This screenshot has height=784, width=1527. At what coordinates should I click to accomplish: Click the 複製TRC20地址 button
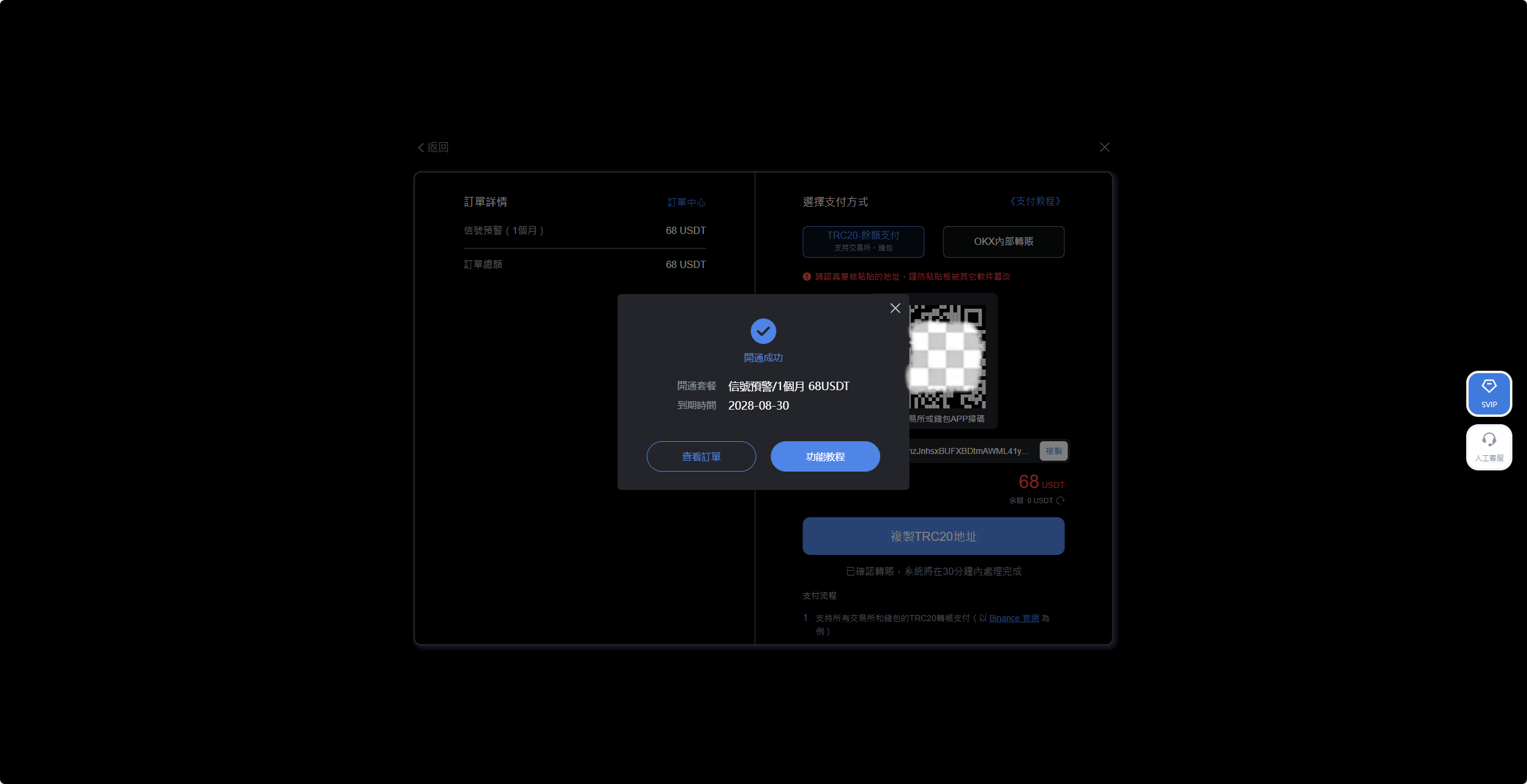[x=933, y=536]
